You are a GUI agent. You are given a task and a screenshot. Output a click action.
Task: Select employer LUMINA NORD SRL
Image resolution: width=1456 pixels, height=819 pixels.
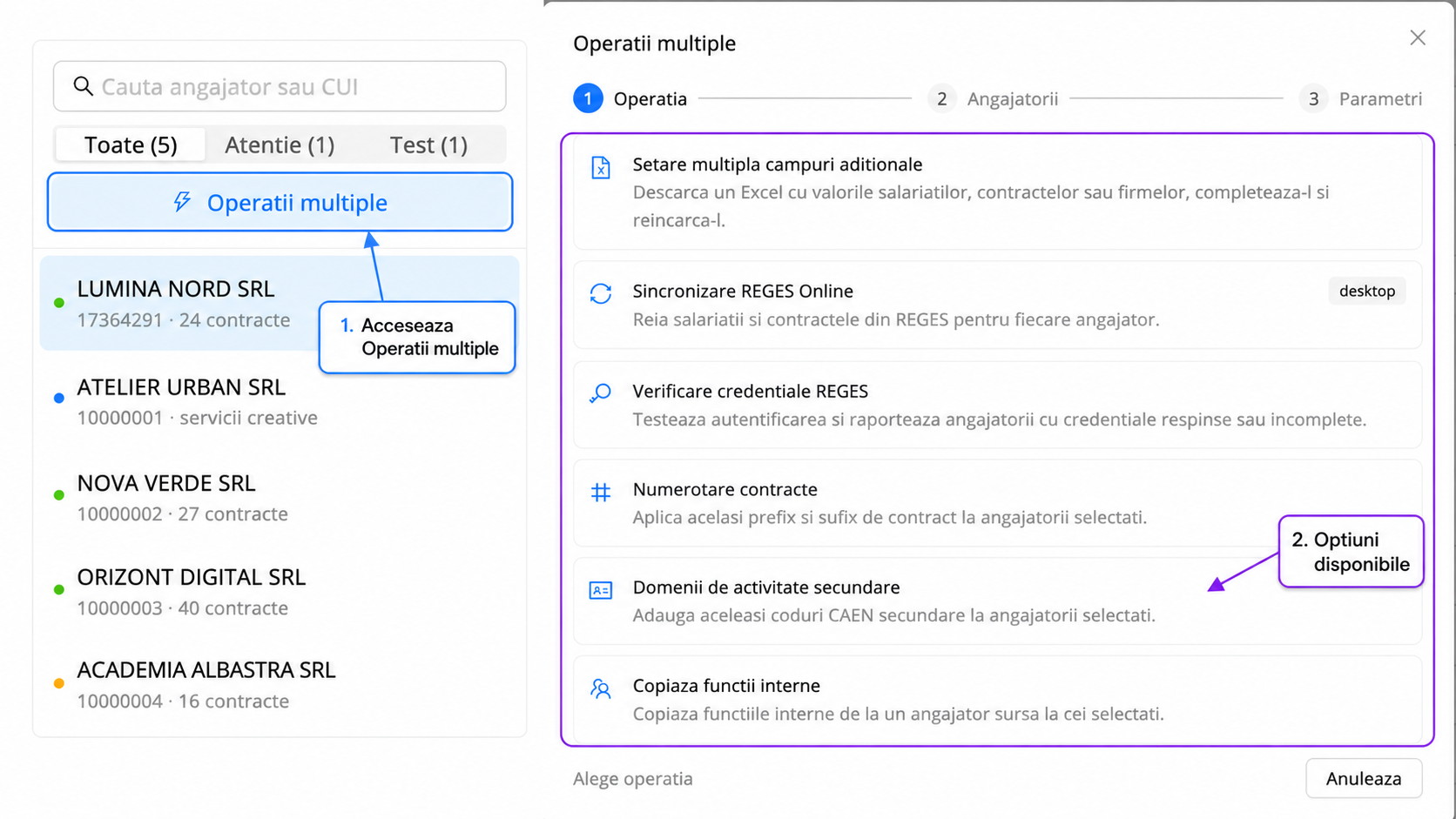280,303
